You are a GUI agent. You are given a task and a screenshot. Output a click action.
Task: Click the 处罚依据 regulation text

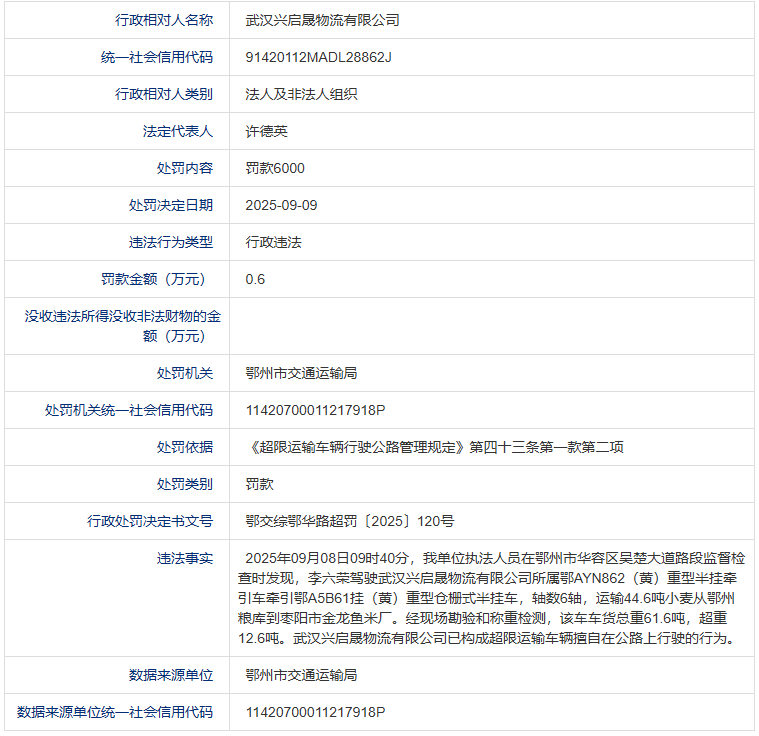(434, 447)
